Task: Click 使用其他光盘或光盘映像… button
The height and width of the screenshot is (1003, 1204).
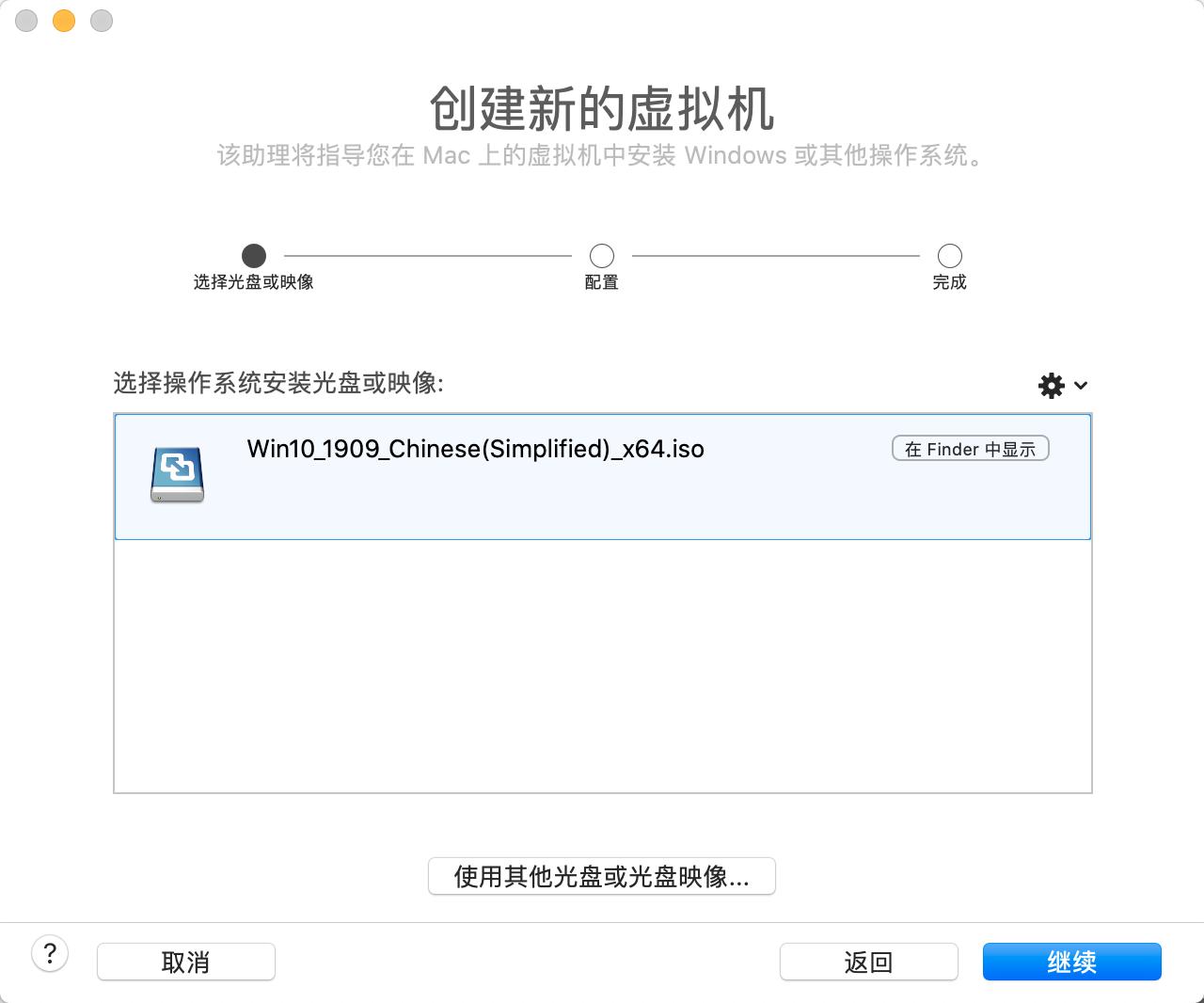Action: pyautogui.click(x=601, y=876)
